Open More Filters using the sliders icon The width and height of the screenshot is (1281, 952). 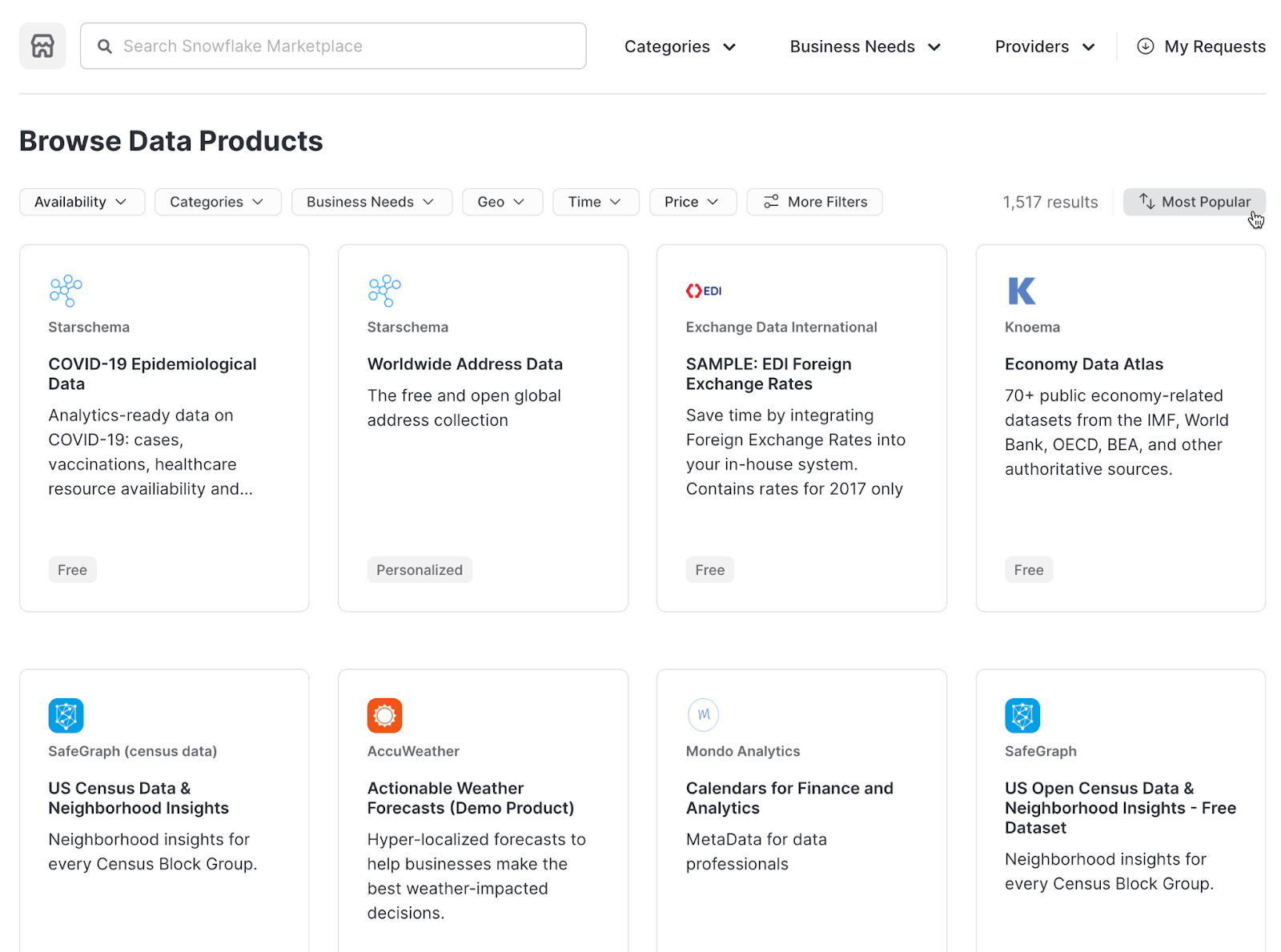click(771, 202)
